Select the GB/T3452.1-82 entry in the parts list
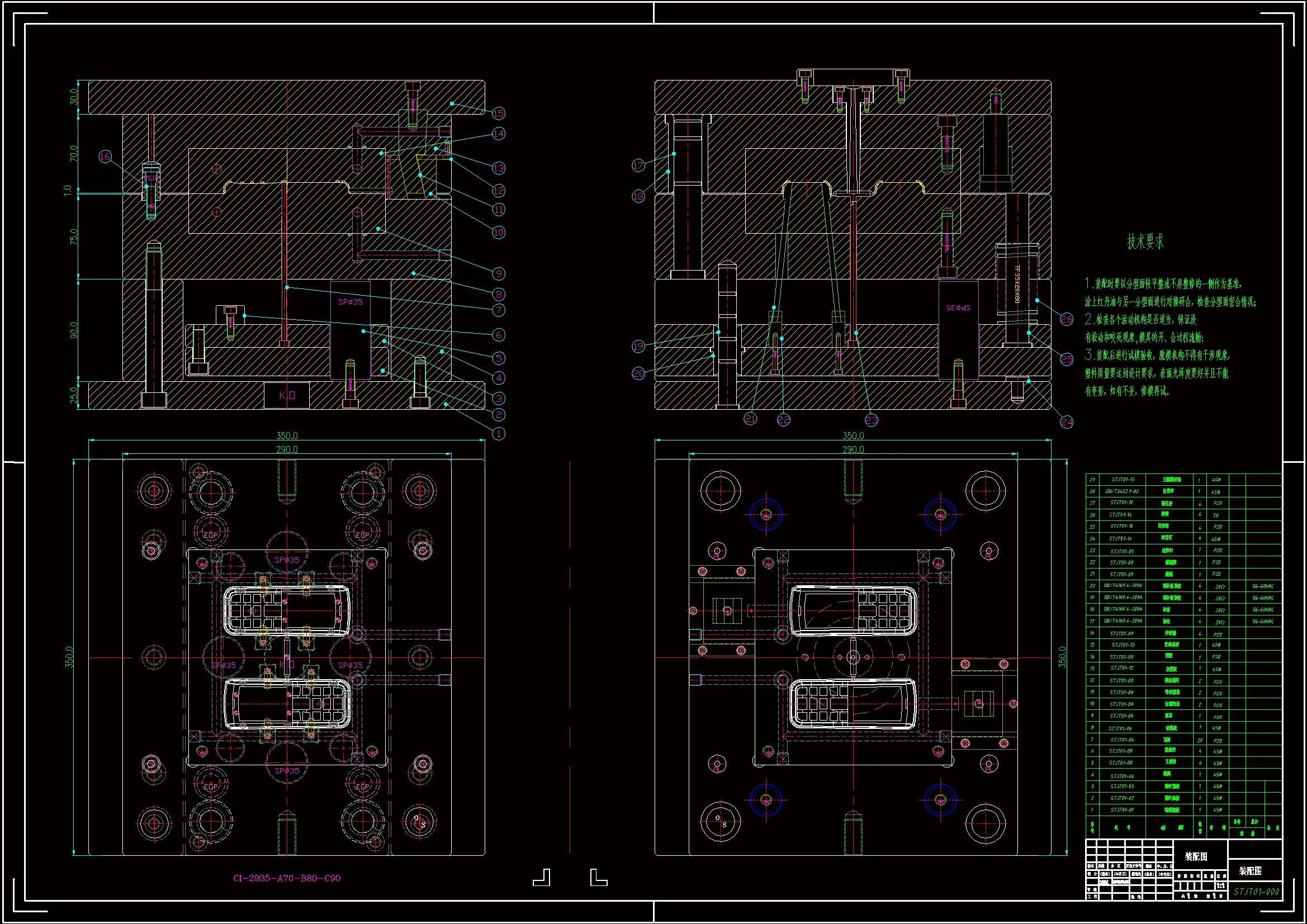 tap(1122, 491)
